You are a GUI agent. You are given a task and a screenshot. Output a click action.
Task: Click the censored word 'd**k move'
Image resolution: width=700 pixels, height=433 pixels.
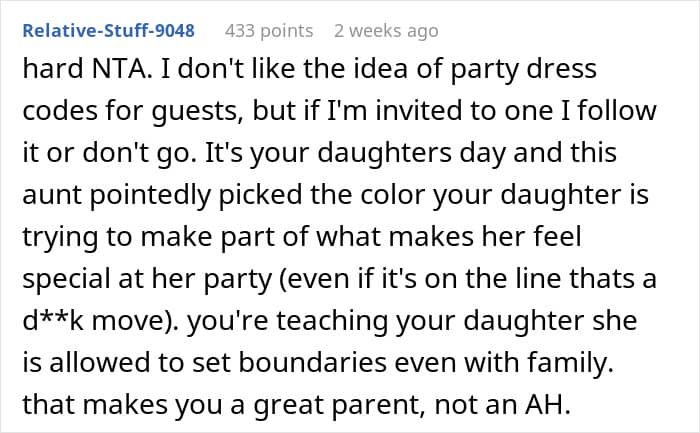pyautogui.click(x=94, y=321)
